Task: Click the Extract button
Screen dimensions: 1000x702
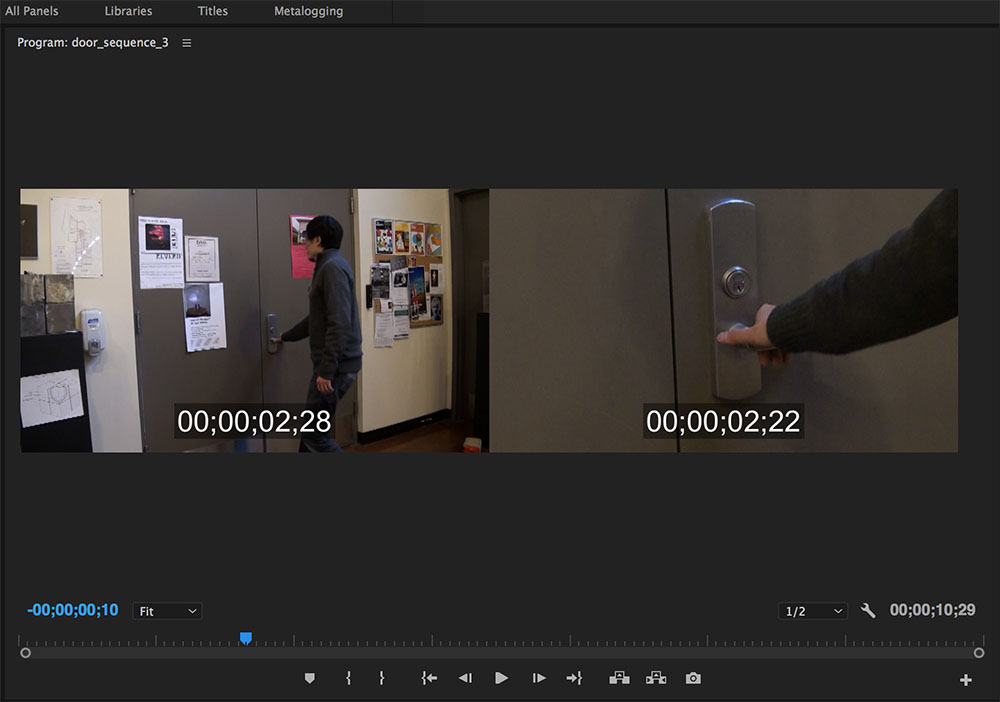Action: 656,678
